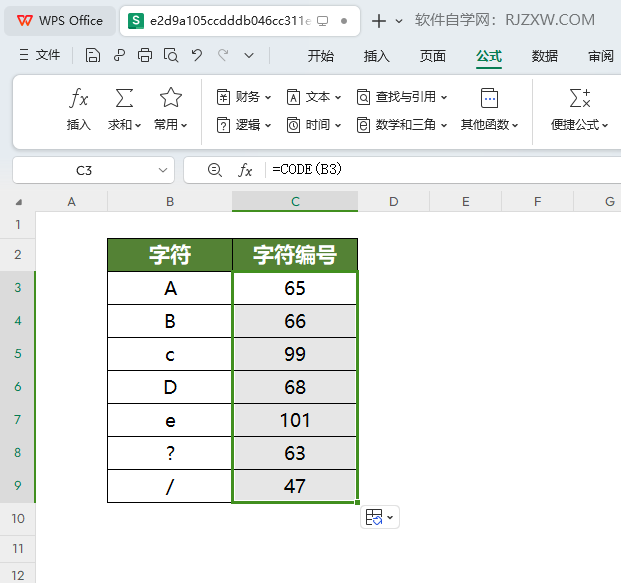Screen dimensions: 621x583
Task: Click the Insert Function fx icon in the ribbon
Action: point(78,98)
